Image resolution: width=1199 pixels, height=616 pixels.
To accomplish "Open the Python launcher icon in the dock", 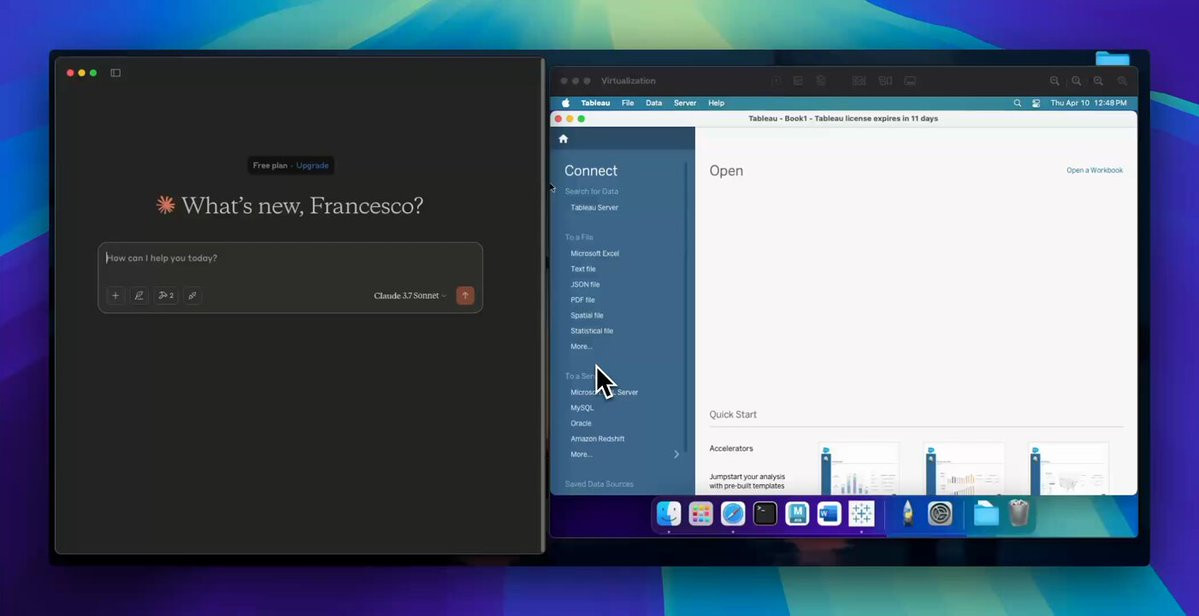I will pos(907,514).
